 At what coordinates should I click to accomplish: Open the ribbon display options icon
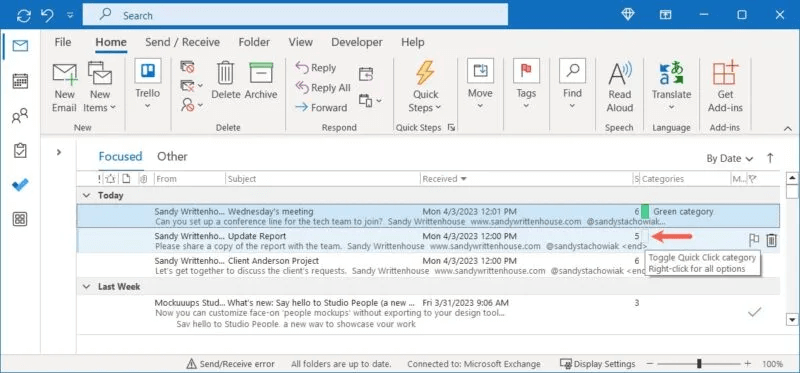[665, 15]
